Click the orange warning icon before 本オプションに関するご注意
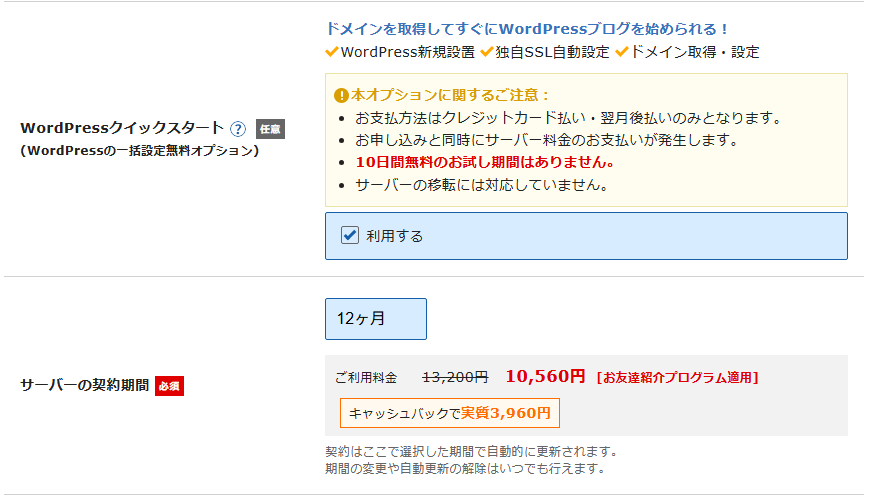 [x=342, y=95]
